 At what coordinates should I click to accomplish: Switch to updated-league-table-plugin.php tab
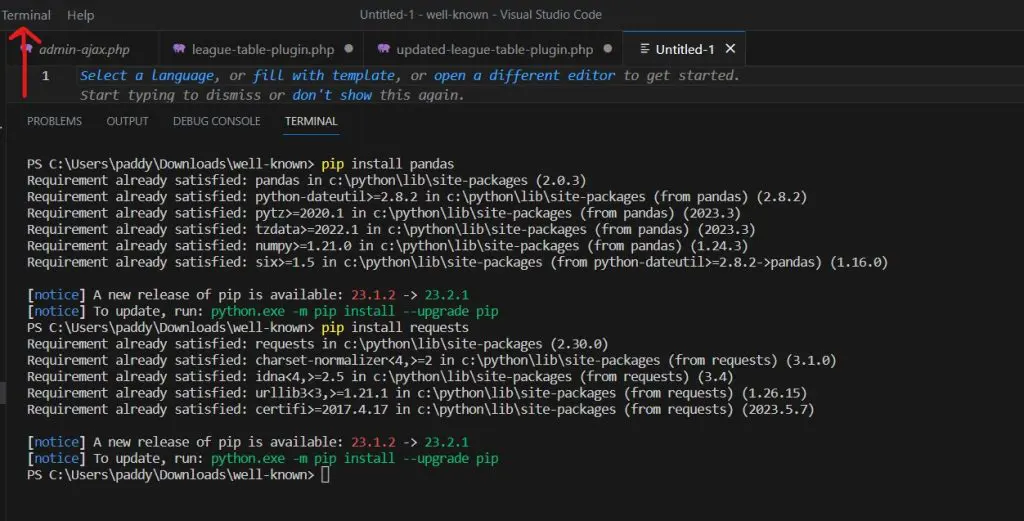pyautogui.click(x=494, y=50)
